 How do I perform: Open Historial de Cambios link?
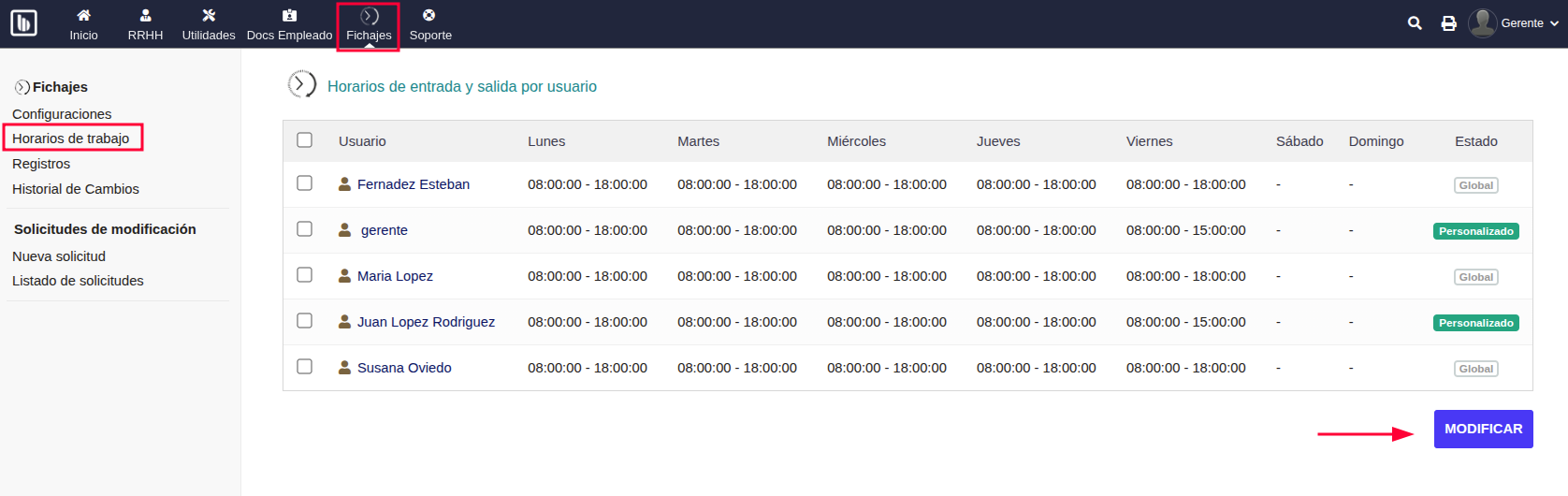tap(76, 189)
